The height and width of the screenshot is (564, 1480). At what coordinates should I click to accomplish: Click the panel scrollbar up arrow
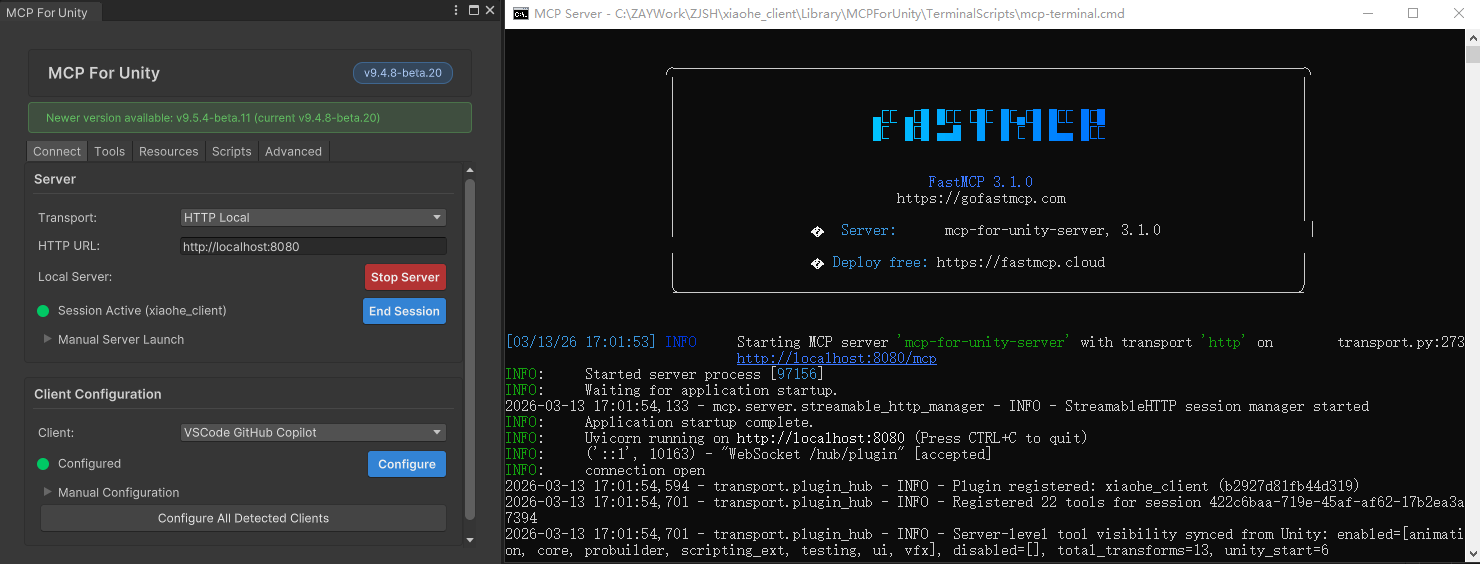tap(470, 172)
